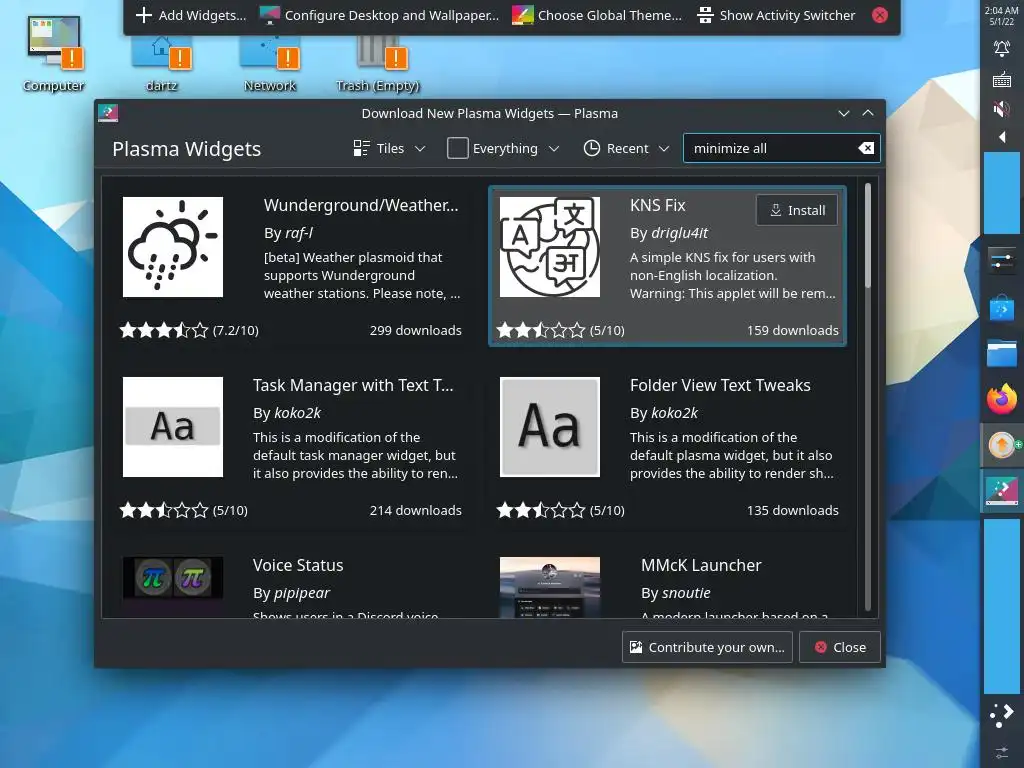The image size is (1024, 768).
Task: Click the Plasma widgets task in the panel
Action: pyautogui.click(x=1002, y=492)
